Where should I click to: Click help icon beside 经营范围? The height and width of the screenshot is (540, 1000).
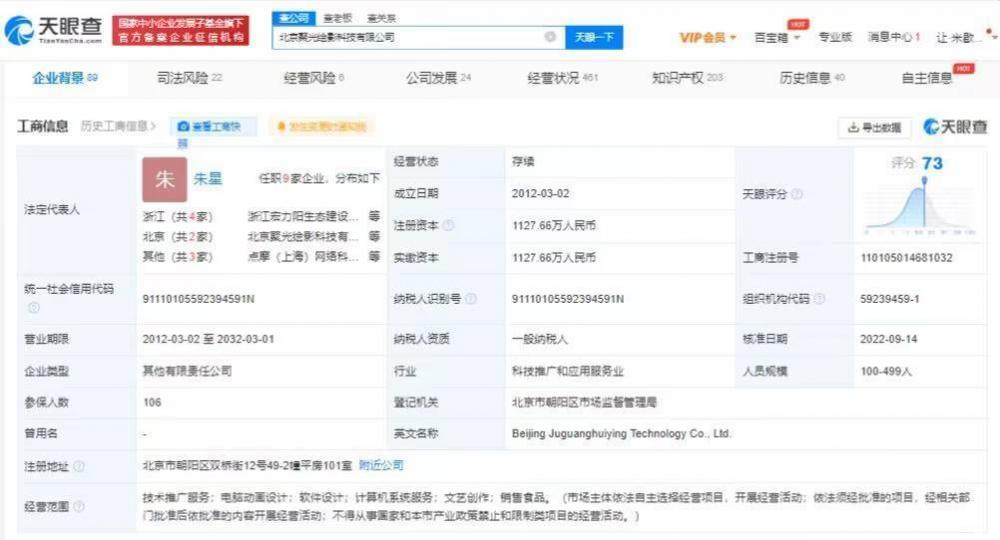pos(79,507)
